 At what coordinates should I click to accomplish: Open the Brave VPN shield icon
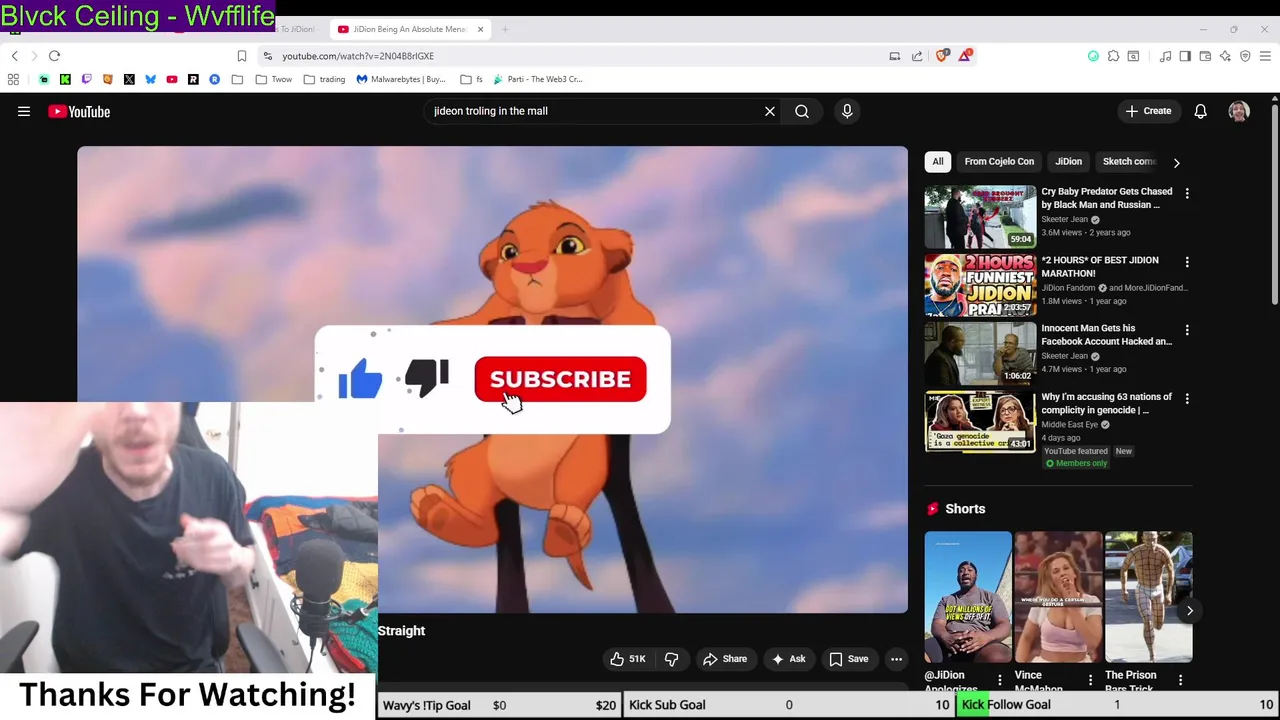pyautogui.click(x=1245, y=56)
